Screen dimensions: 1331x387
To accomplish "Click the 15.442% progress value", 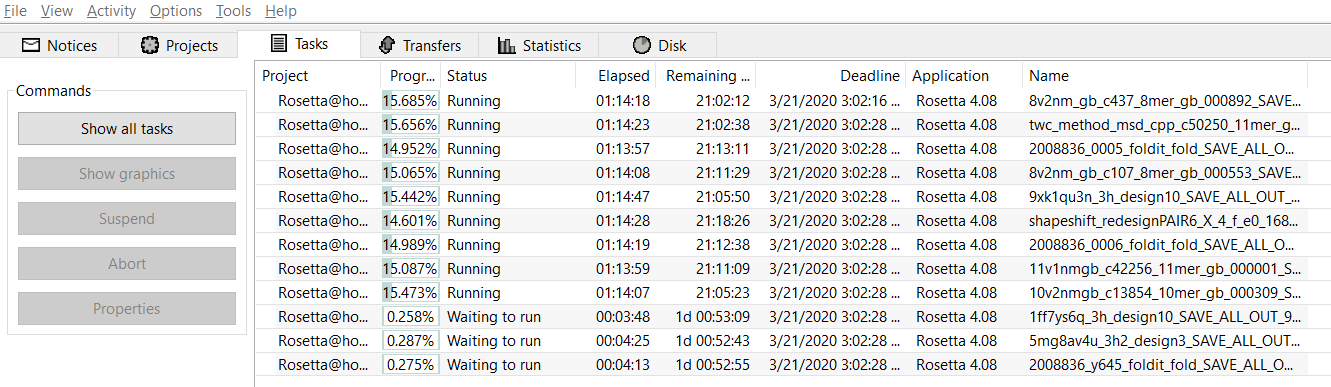I will point(410,197).
